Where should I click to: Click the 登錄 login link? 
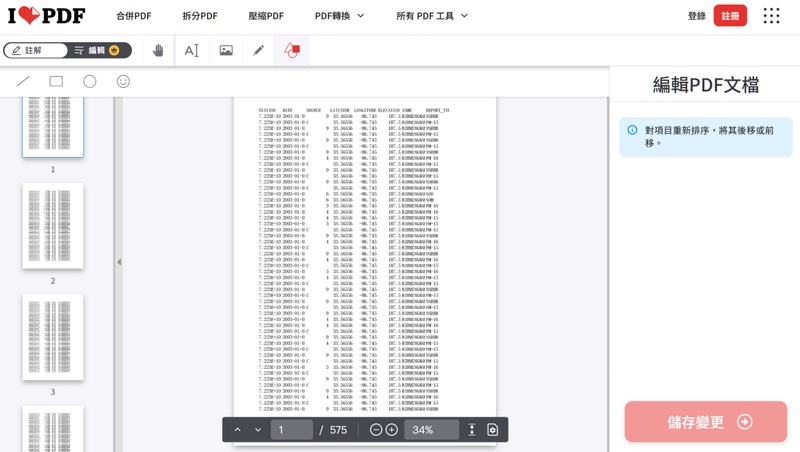tap(696, 16)
